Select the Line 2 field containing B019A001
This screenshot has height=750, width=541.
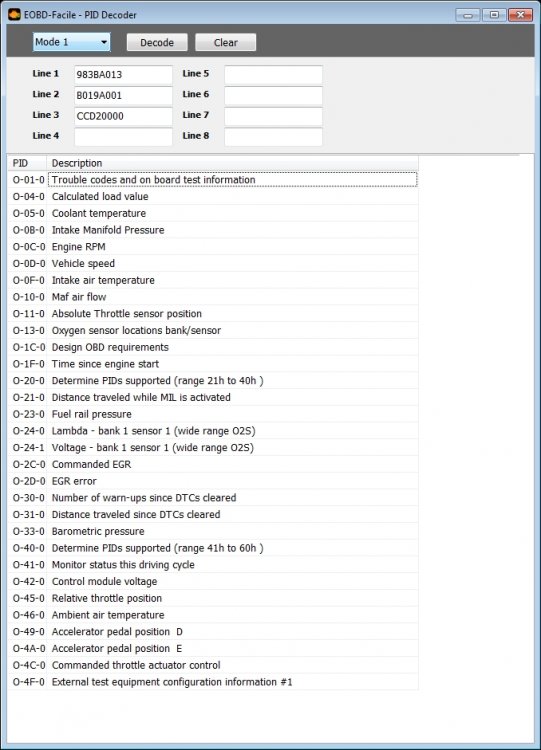coord(123,95)
